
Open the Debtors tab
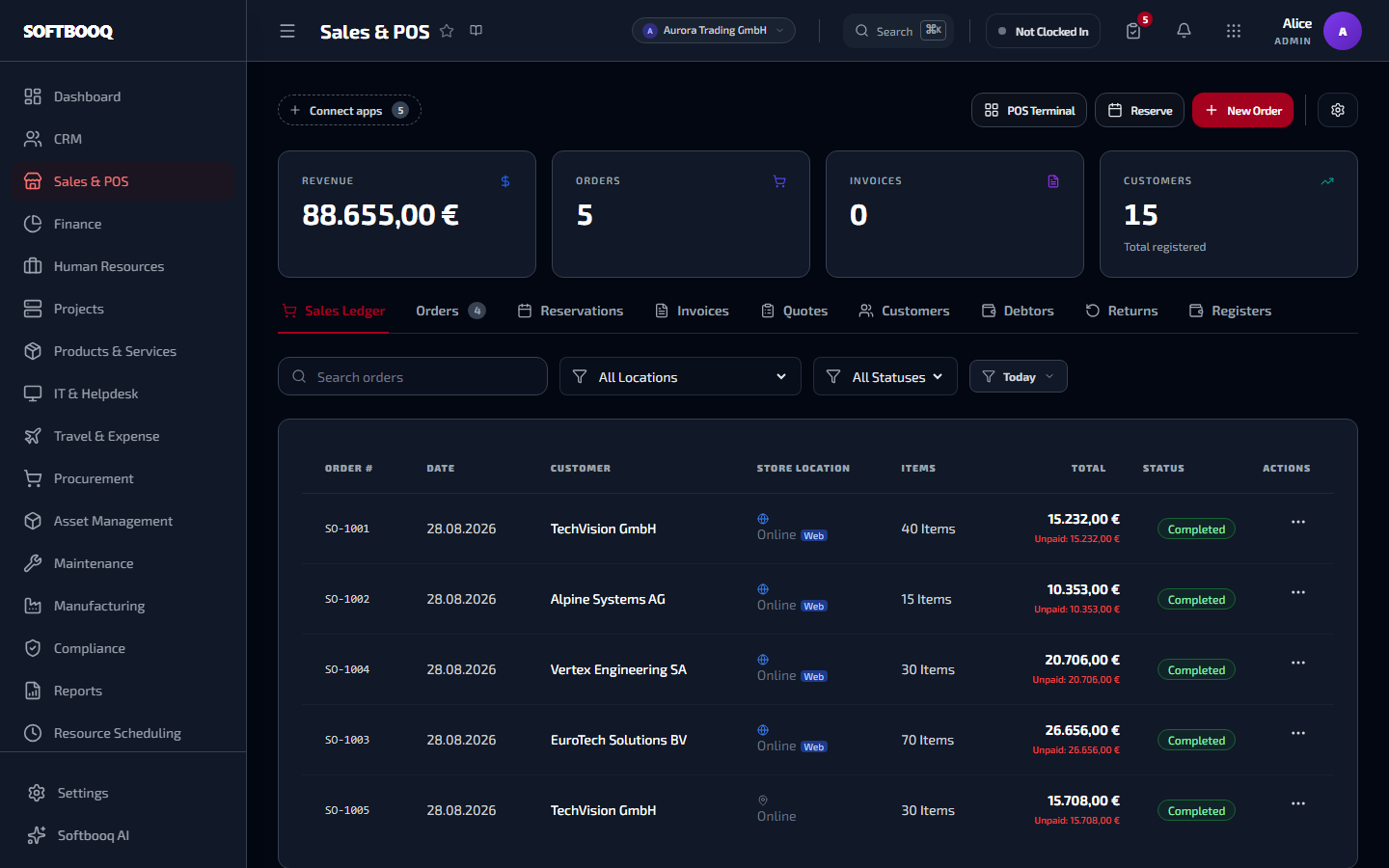(x=1018, y=311)
